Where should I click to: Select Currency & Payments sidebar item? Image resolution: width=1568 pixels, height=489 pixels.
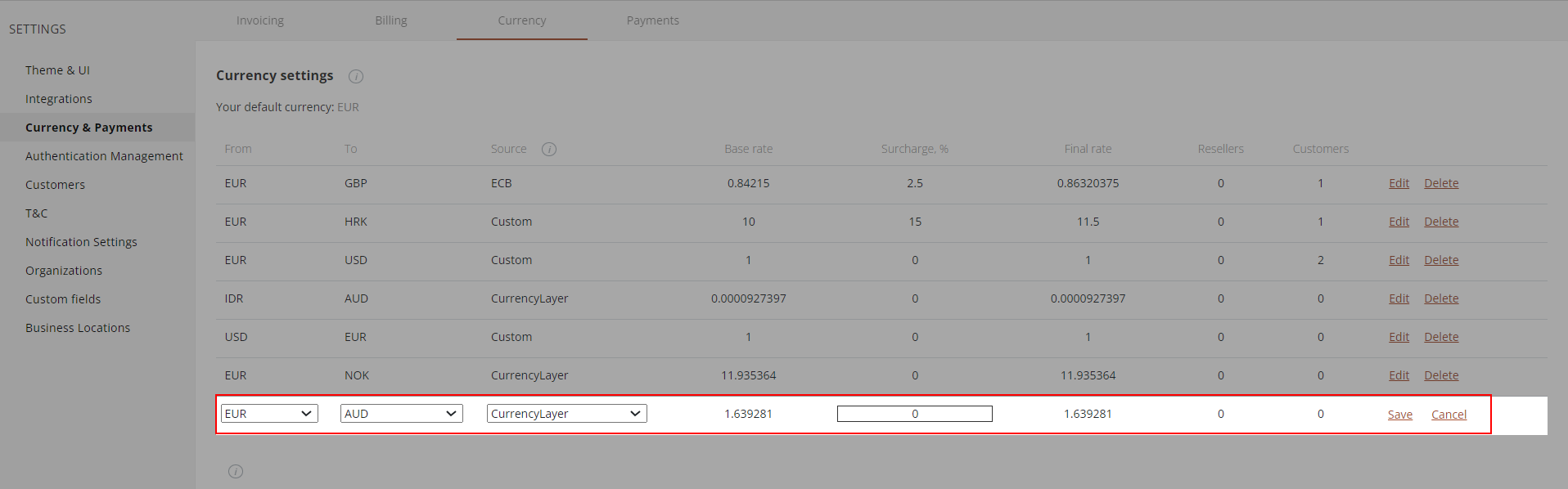[x=89, y=128]
